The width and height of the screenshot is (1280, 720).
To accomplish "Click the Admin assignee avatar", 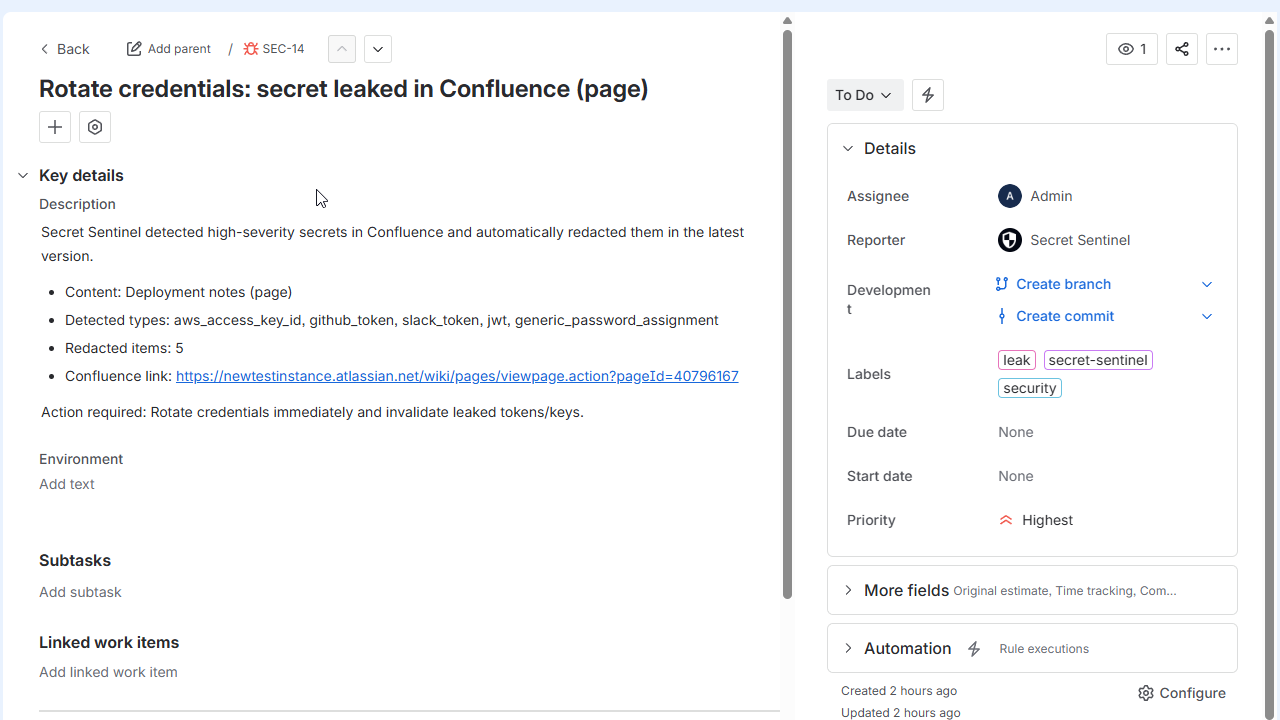I will tap(1009, 196).
